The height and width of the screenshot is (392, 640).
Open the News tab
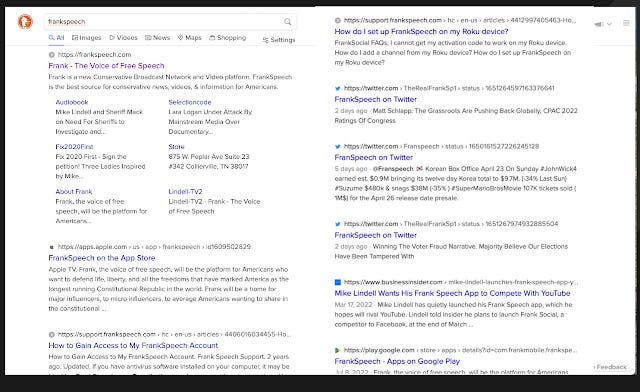click(x=158, y=38)
